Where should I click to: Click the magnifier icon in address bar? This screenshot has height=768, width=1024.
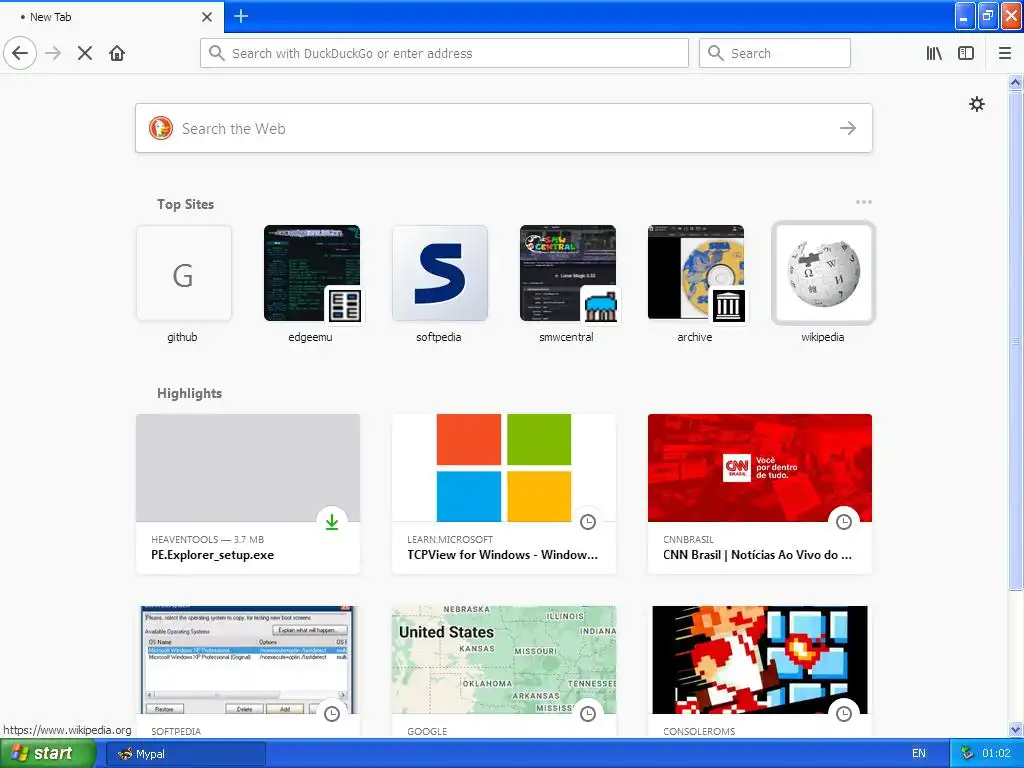click(x=217, y=53)
